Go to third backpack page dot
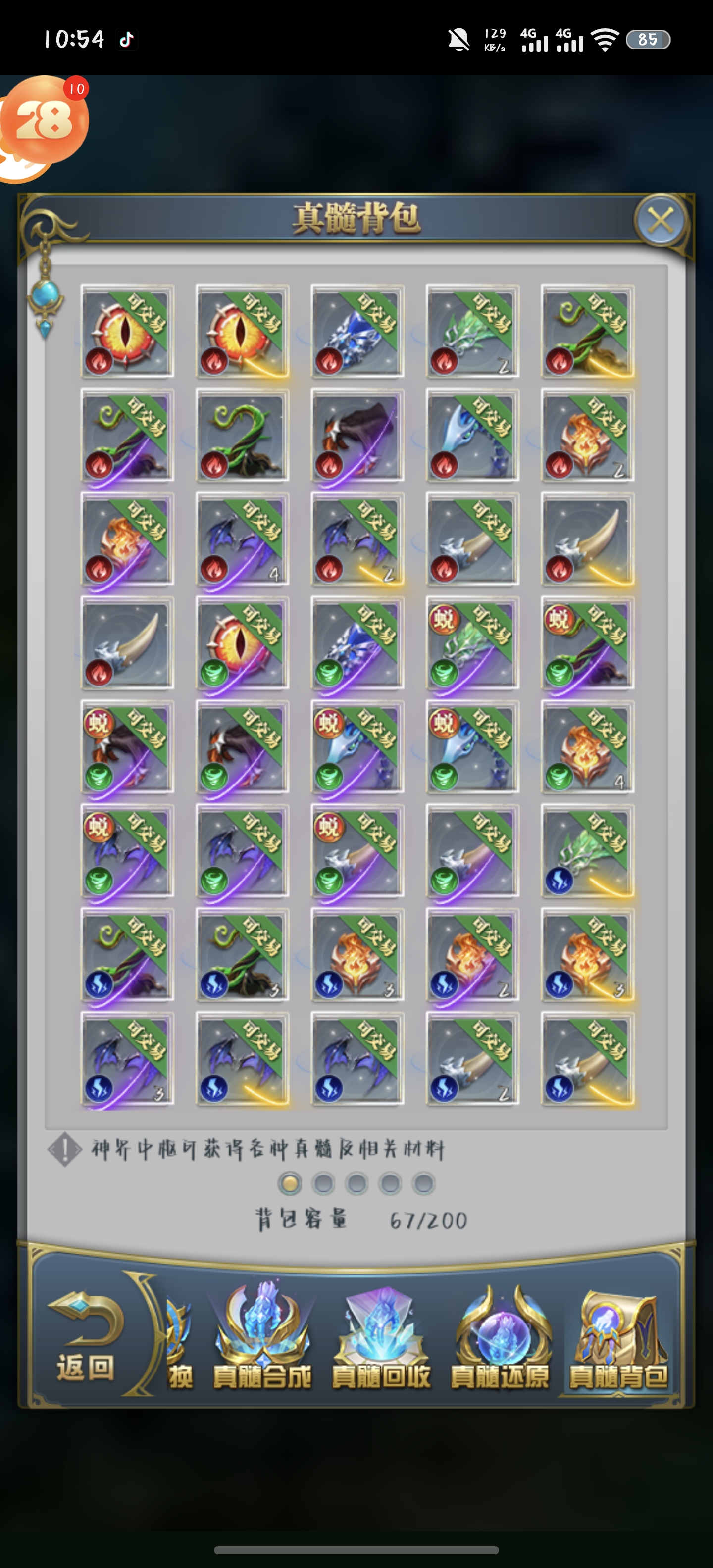This screenshot has height=1568, width=713. coord(357,1184)
